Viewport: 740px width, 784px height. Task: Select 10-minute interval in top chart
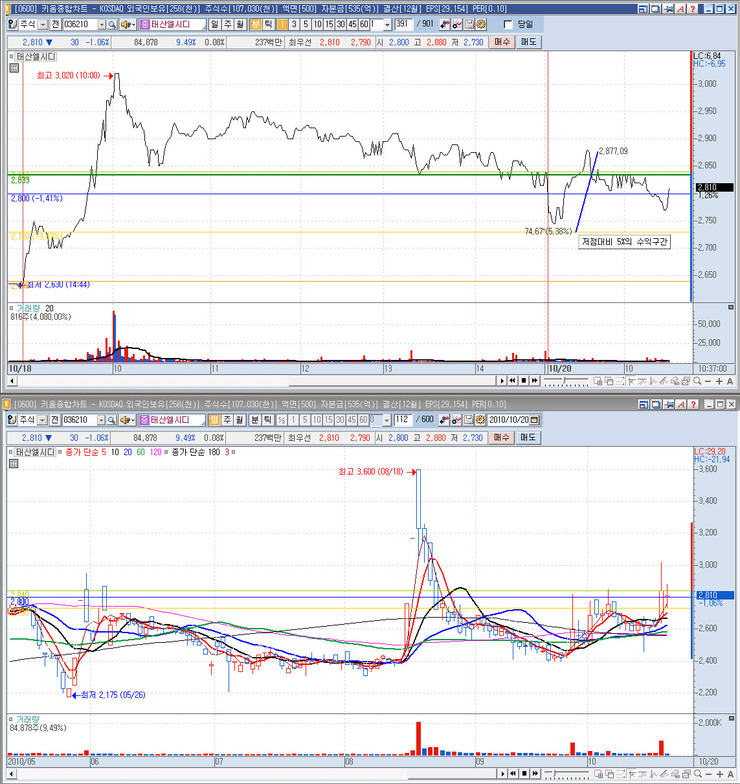tap(317, 24)
